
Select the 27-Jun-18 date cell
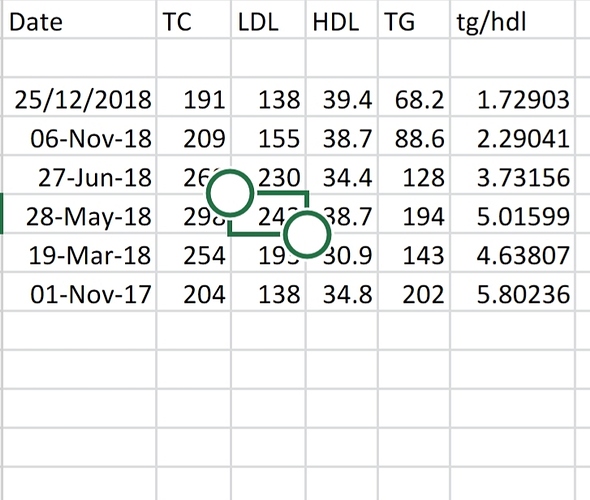[x=79, y=175]
